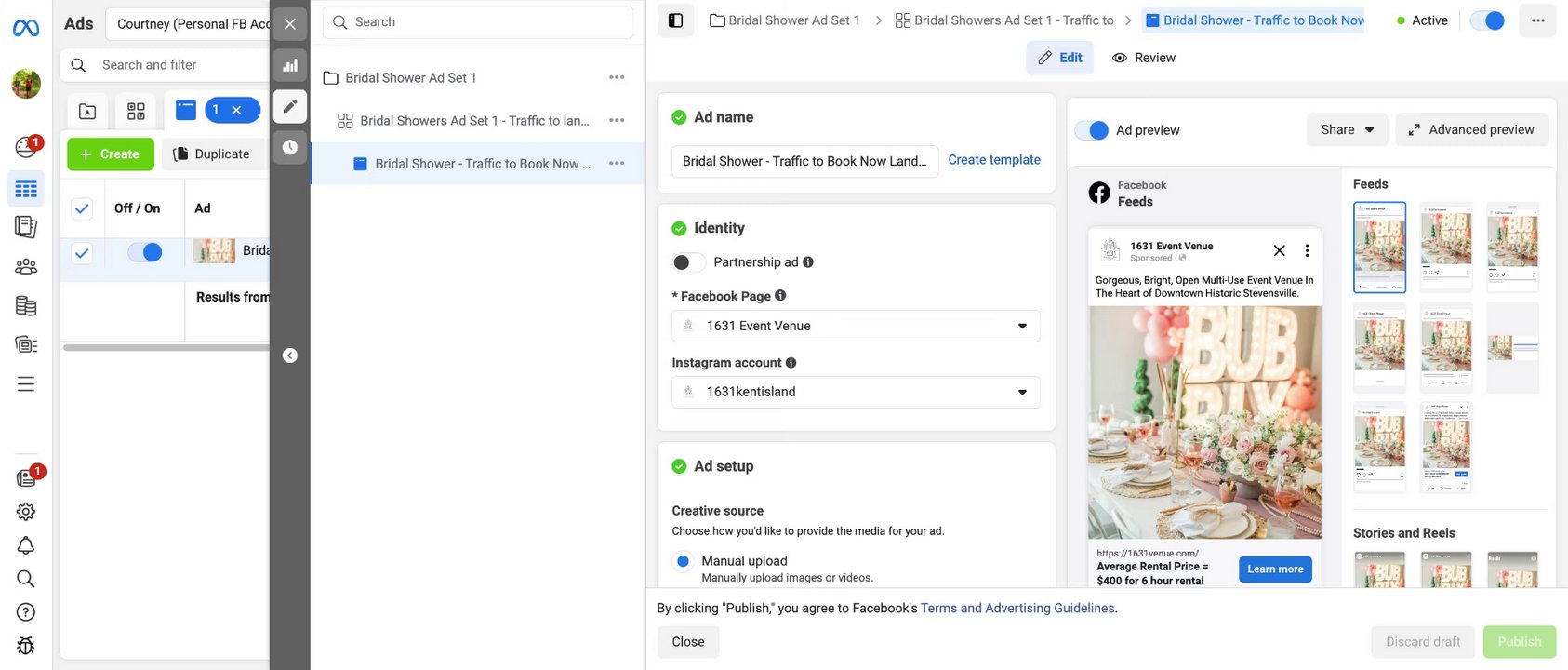Open the clock history icon in sidebar
The width and height of the screenshot is (1568, 670).
tap(290, 147)
